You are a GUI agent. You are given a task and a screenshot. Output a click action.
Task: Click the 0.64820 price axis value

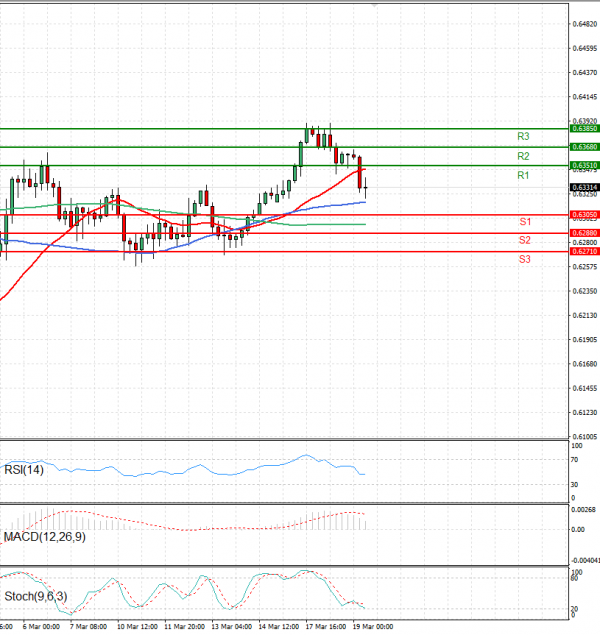[585, 24]
